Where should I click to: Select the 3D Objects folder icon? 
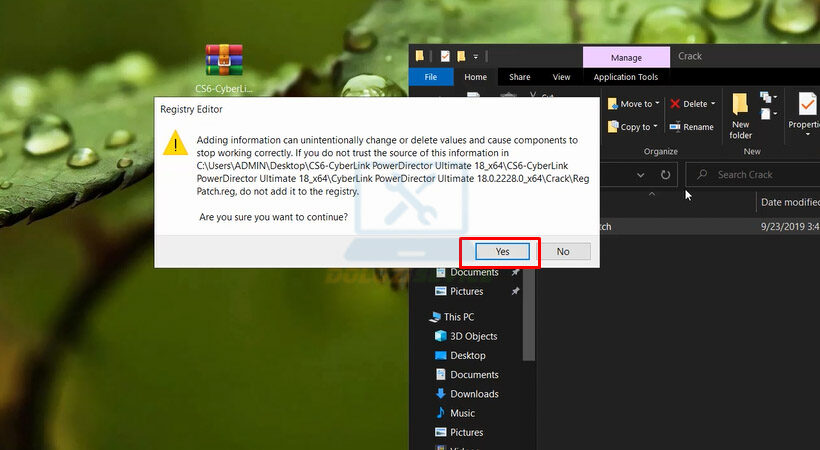coord(441,336)
